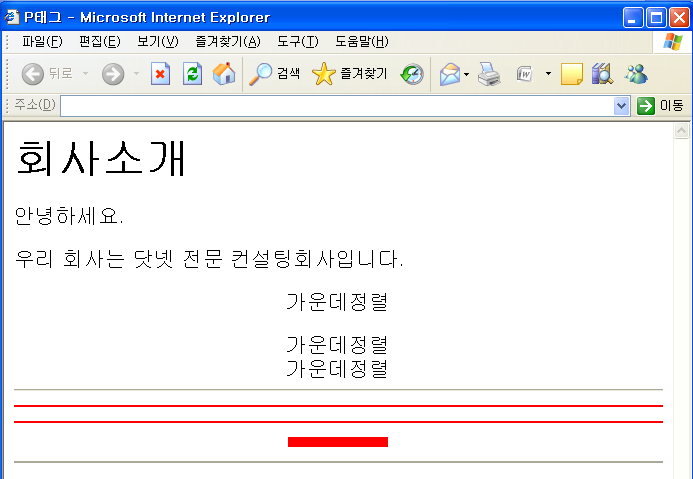Open the 파일(F) menu
Image resolution: width=693 pixels, height=479 pixels.
pos(42,42)
